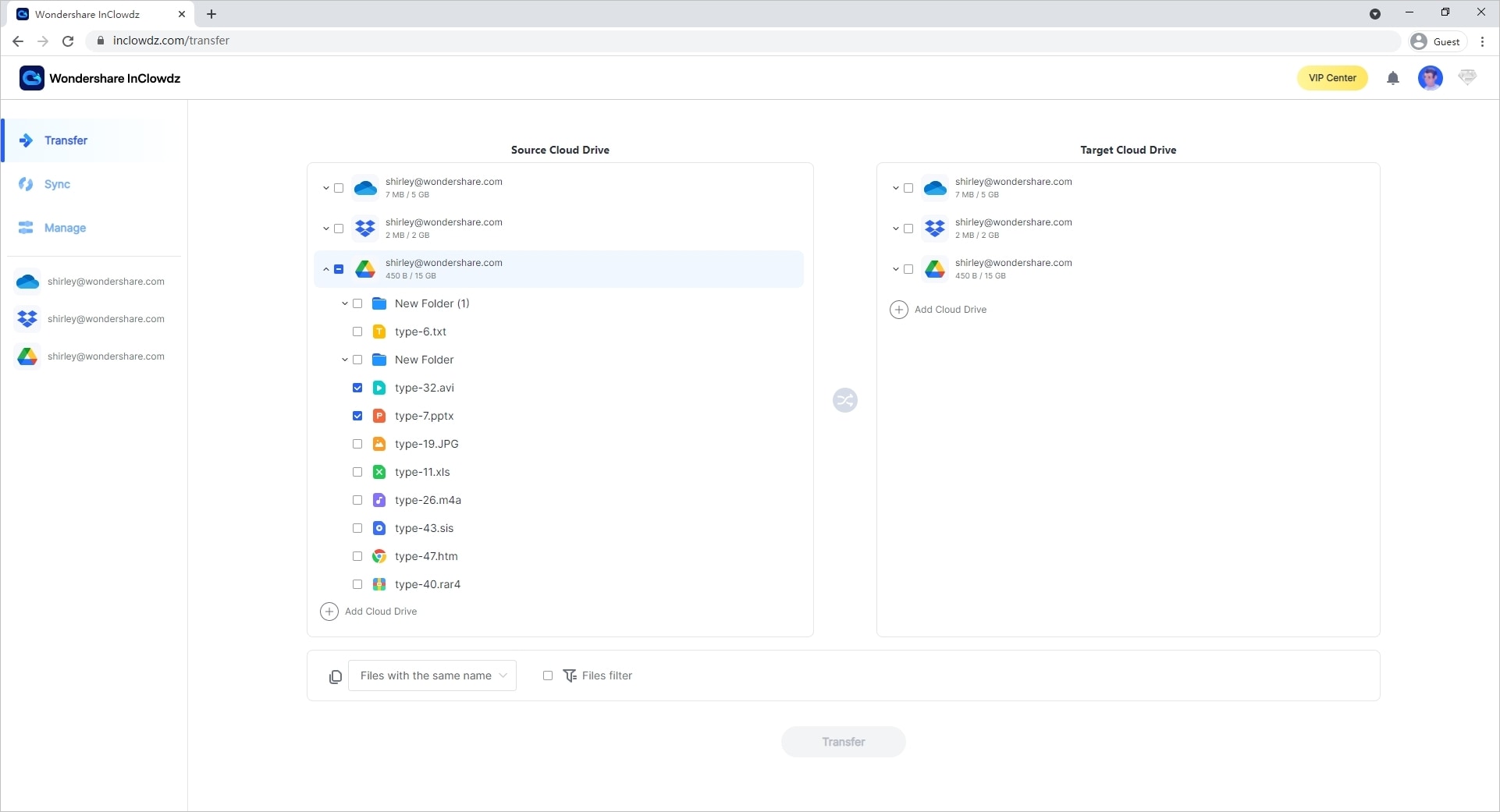
Task: Click the type-43.sis file icon
Action: tap(379, 528)
